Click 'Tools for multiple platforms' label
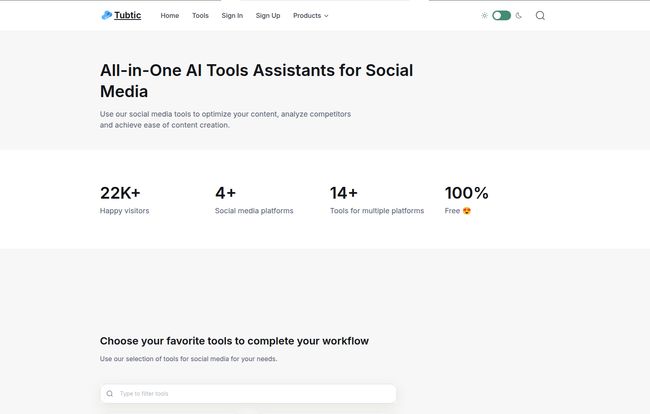 pyautogui.click(x=377, y=211)
